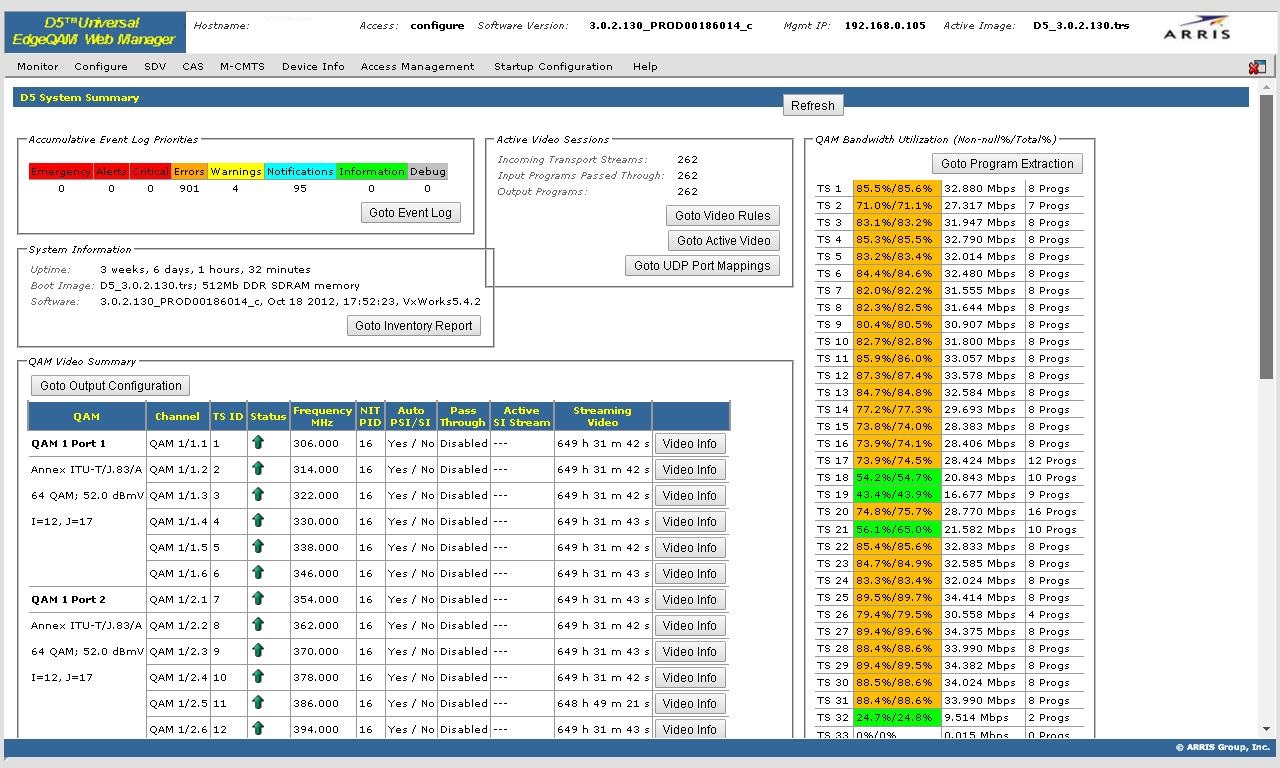
Task: Click the green status arrow for QAM 1/1.3
Action: [x=258, y=494]
